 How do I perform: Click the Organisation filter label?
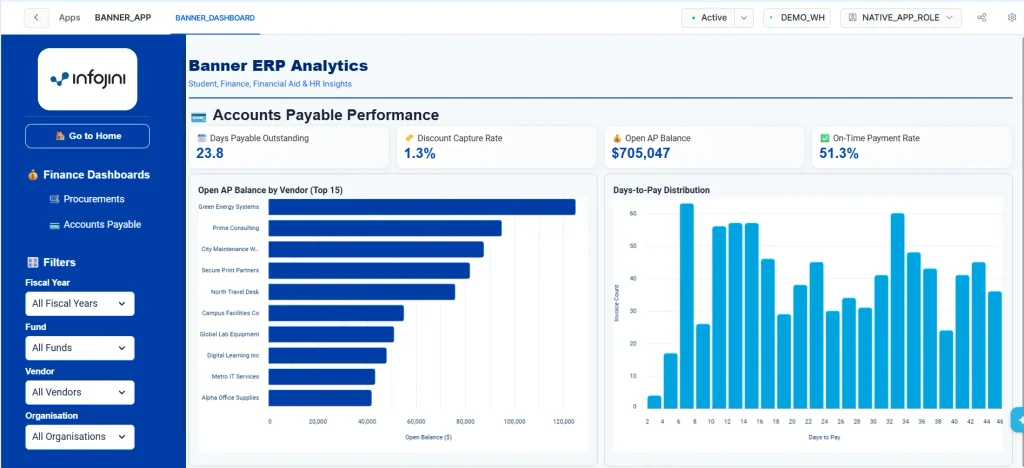tap(52, 416)
